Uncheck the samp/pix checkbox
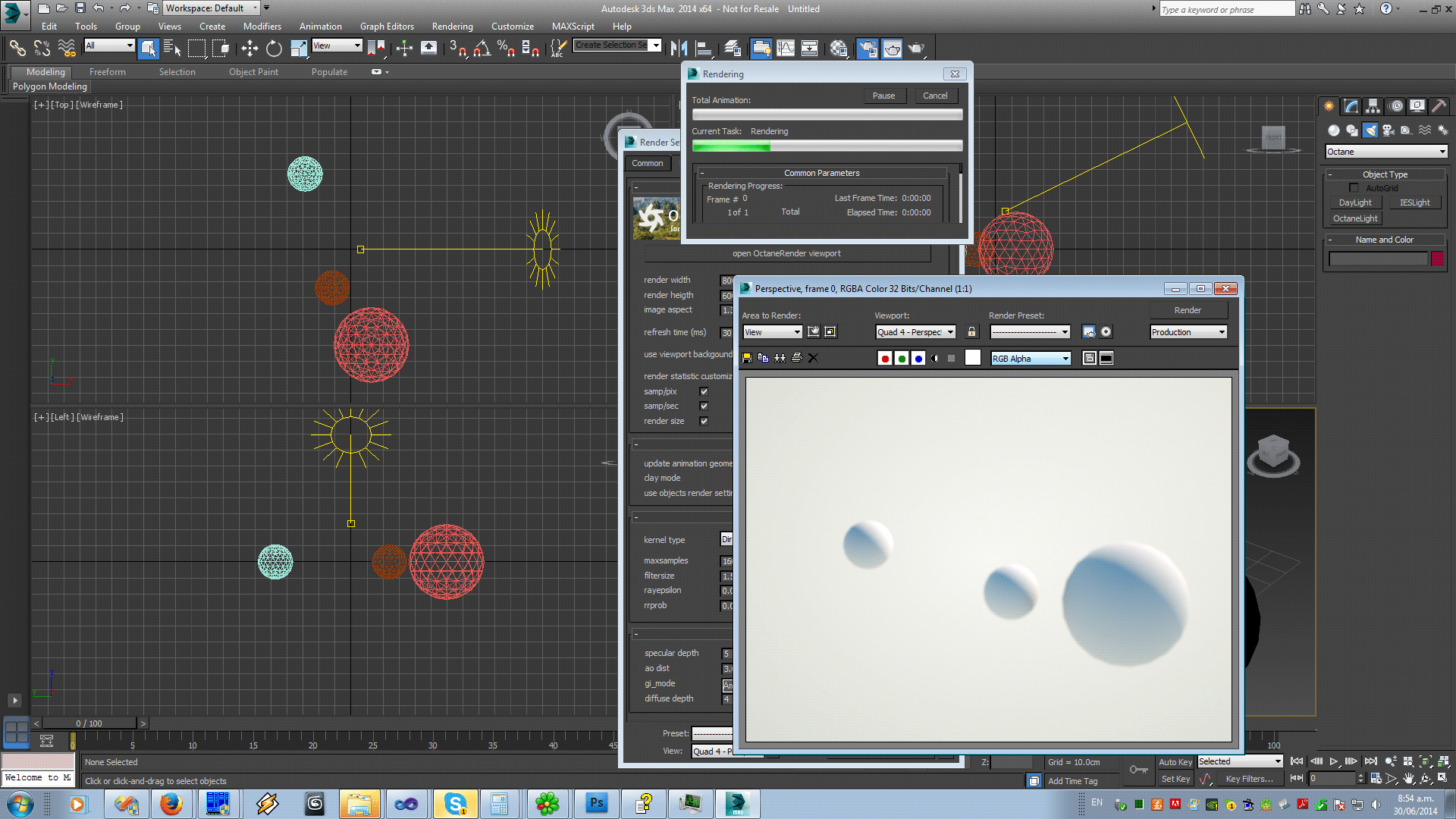 tap(704, 392)
